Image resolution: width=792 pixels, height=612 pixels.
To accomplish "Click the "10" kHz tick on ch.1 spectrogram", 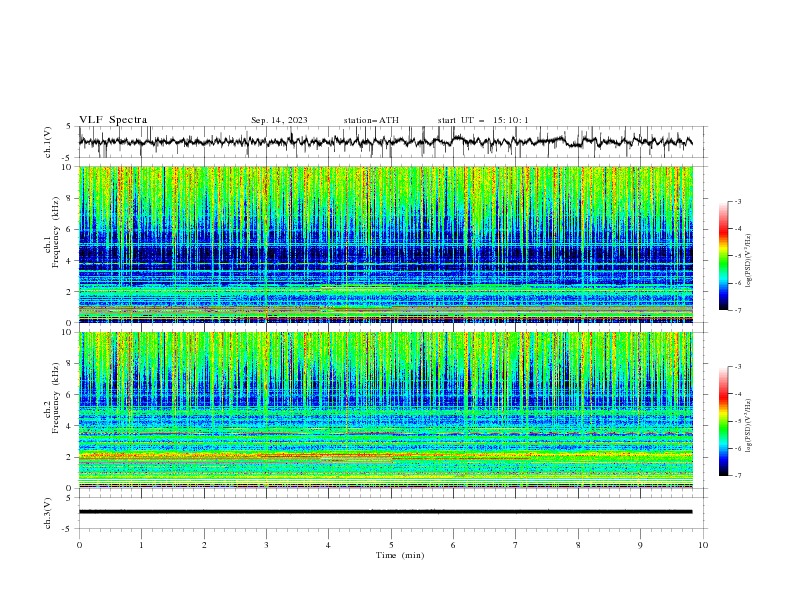I will (x=69, y=167).
